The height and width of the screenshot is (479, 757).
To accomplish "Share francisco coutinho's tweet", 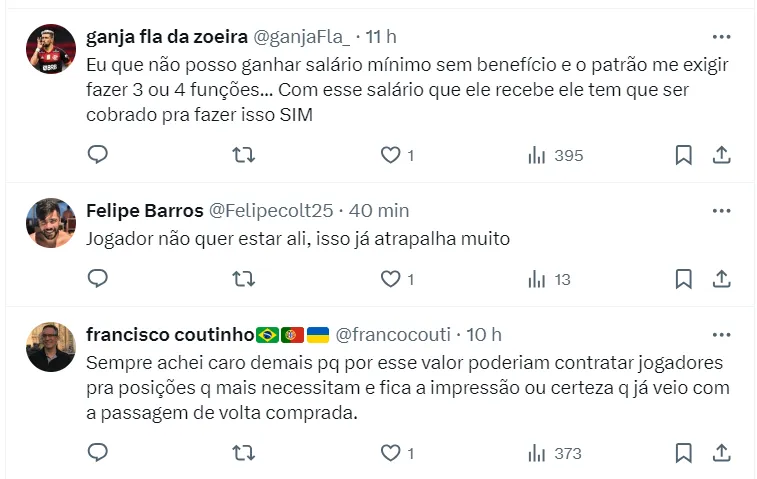I will pos(721,453).
